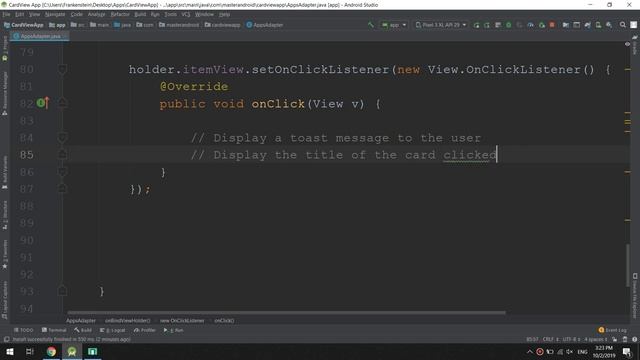Viewport: 640px width, 360px height.
Task: Open the Windows notification center icon
Action: 627,352
